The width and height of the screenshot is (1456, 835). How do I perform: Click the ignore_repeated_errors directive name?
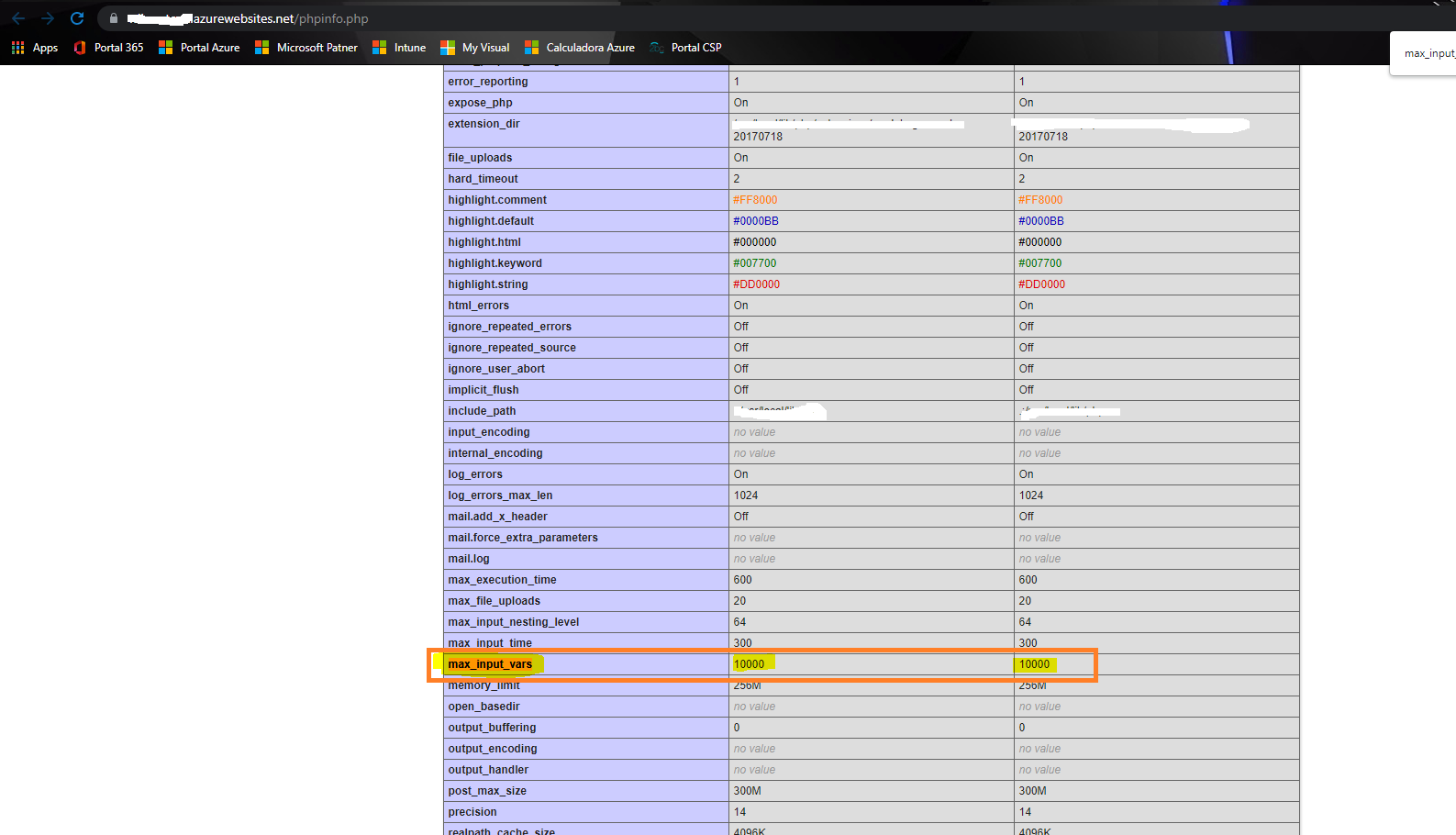[509, 327]
